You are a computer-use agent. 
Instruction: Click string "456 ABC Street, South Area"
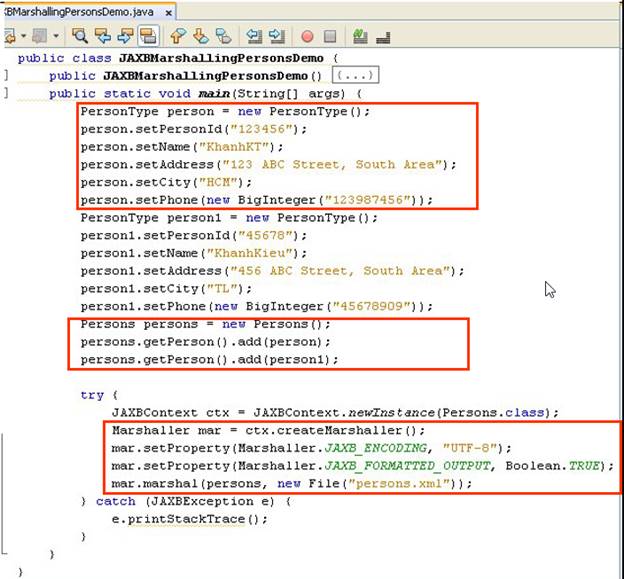[340, 271]
